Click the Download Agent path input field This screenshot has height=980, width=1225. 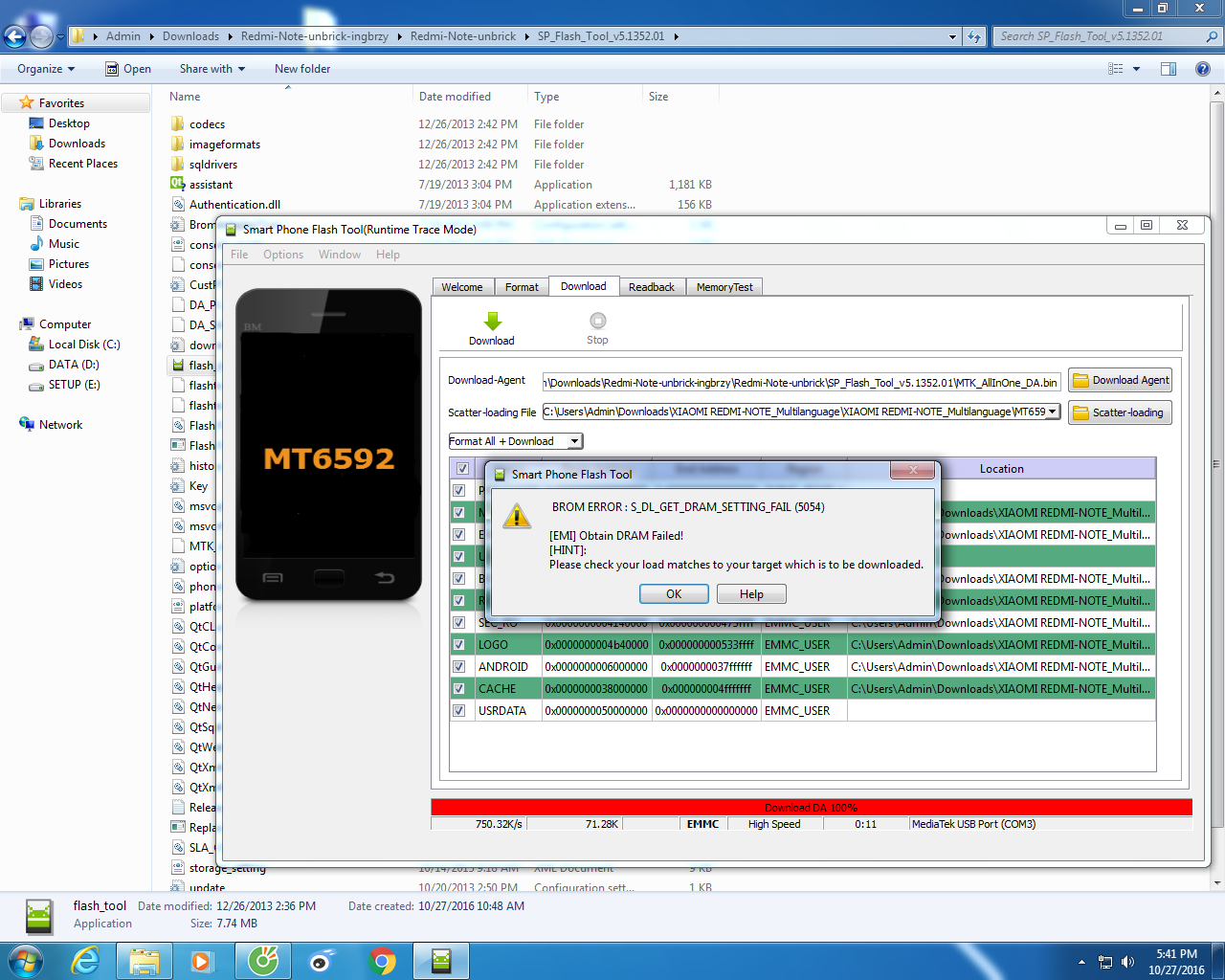[x=801, y=382]
